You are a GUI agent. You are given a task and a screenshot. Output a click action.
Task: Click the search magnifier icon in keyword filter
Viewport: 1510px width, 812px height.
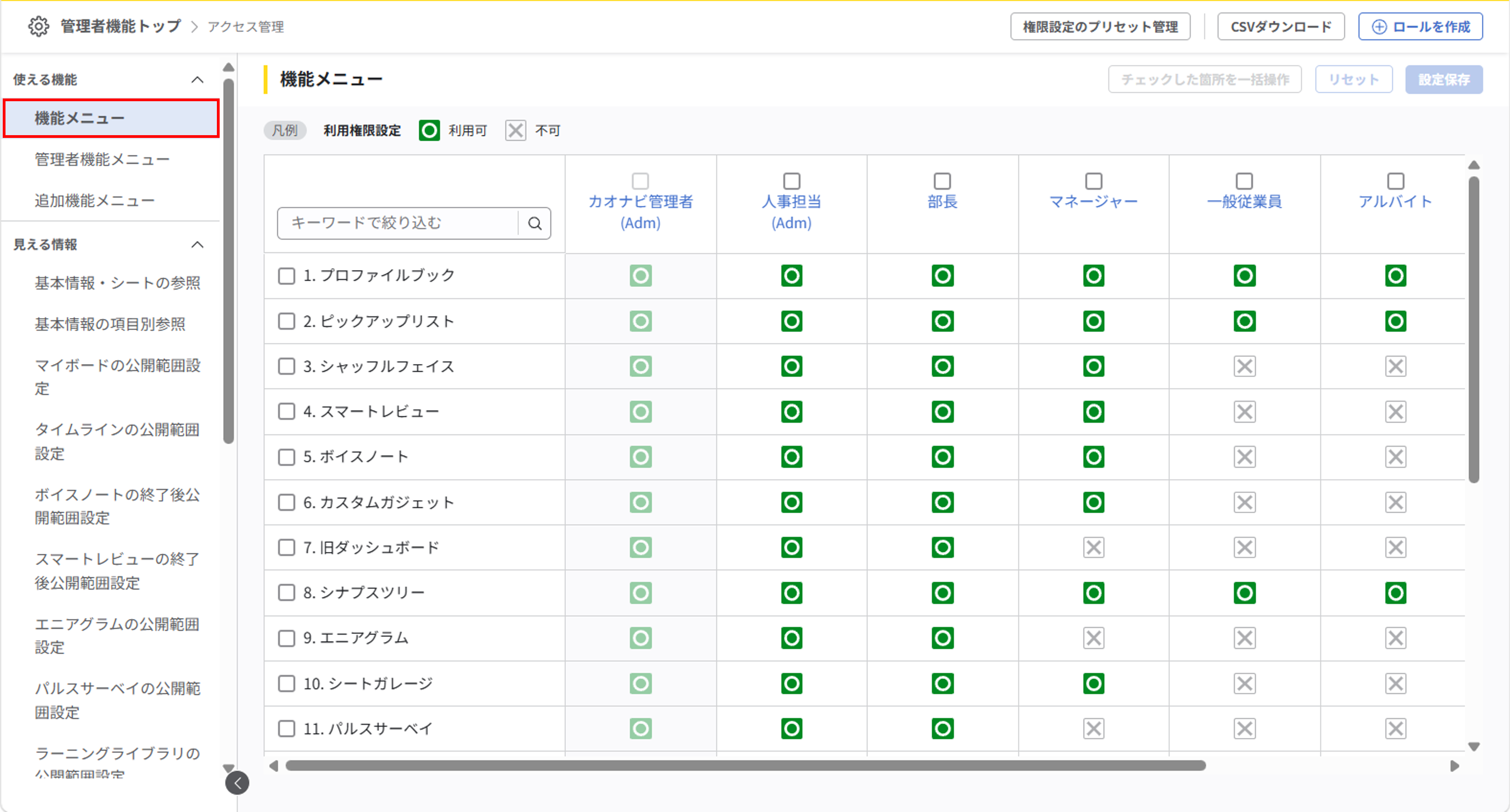[x=535, y=223]
